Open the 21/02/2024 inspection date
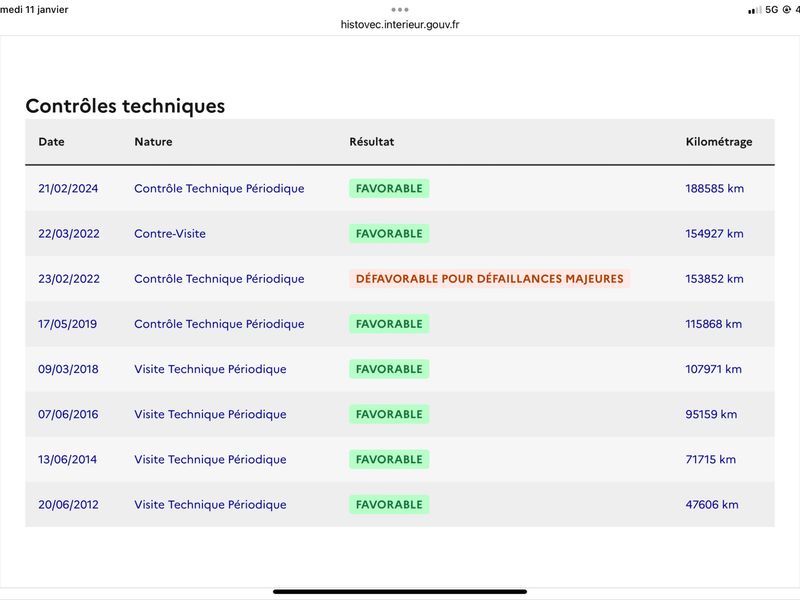Image resolution: width=800 pixels, height=600 pixels. [x=68, y=188]
